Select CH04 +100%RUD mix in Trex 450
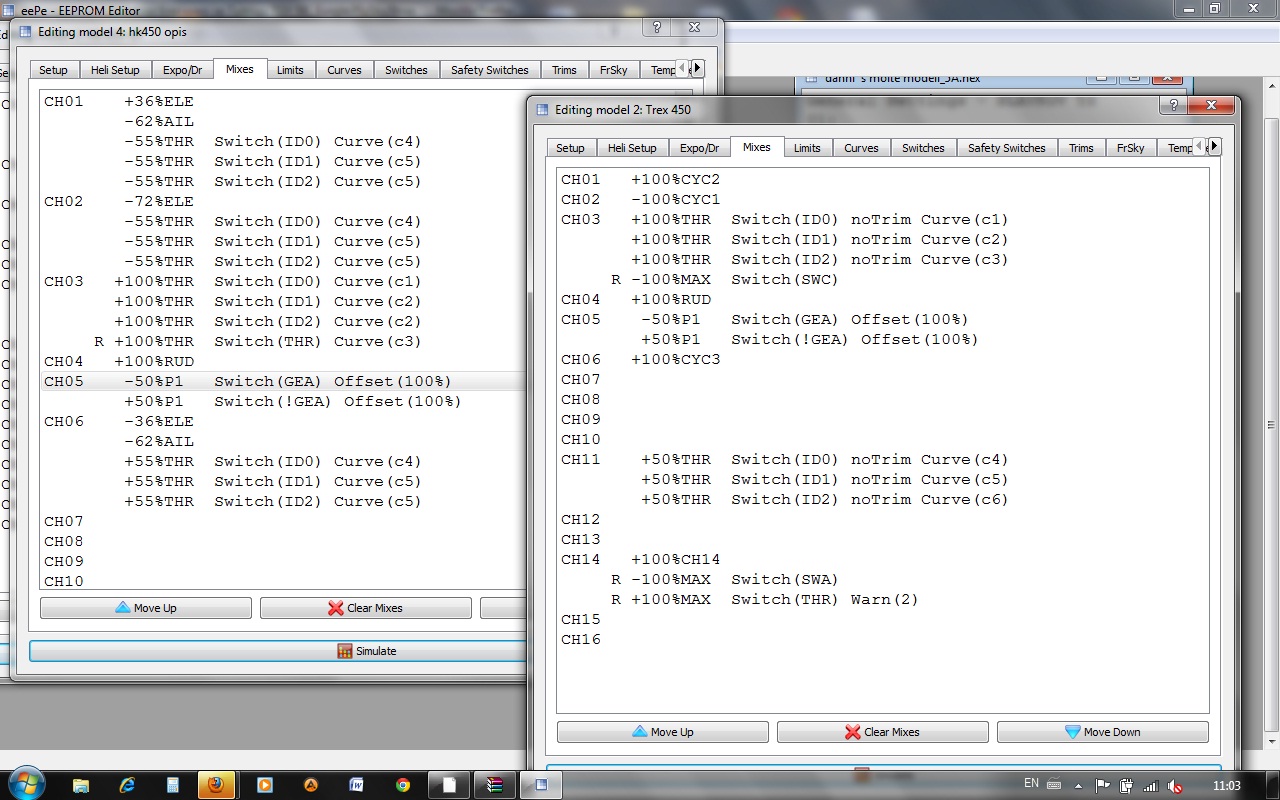This screenshot has height=800, width=1280. (x=671, y=299)
